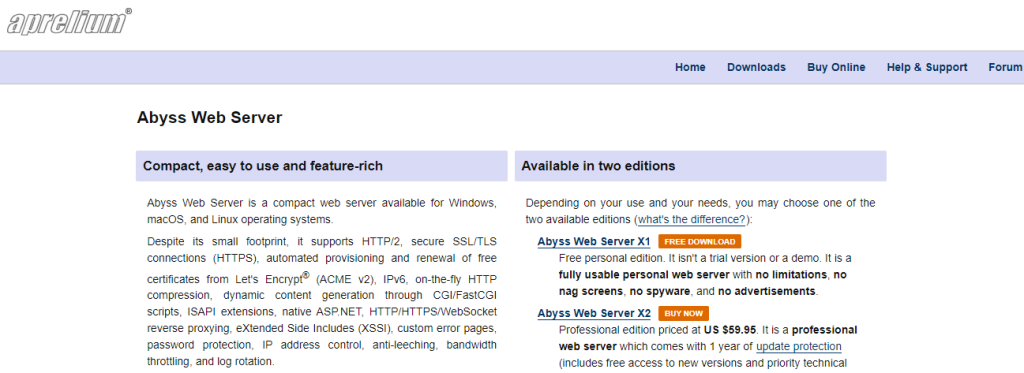Viewport: 1024px width, 373px height.
Task: Click the "no advertisements" bold text
Action: [767, 291]
